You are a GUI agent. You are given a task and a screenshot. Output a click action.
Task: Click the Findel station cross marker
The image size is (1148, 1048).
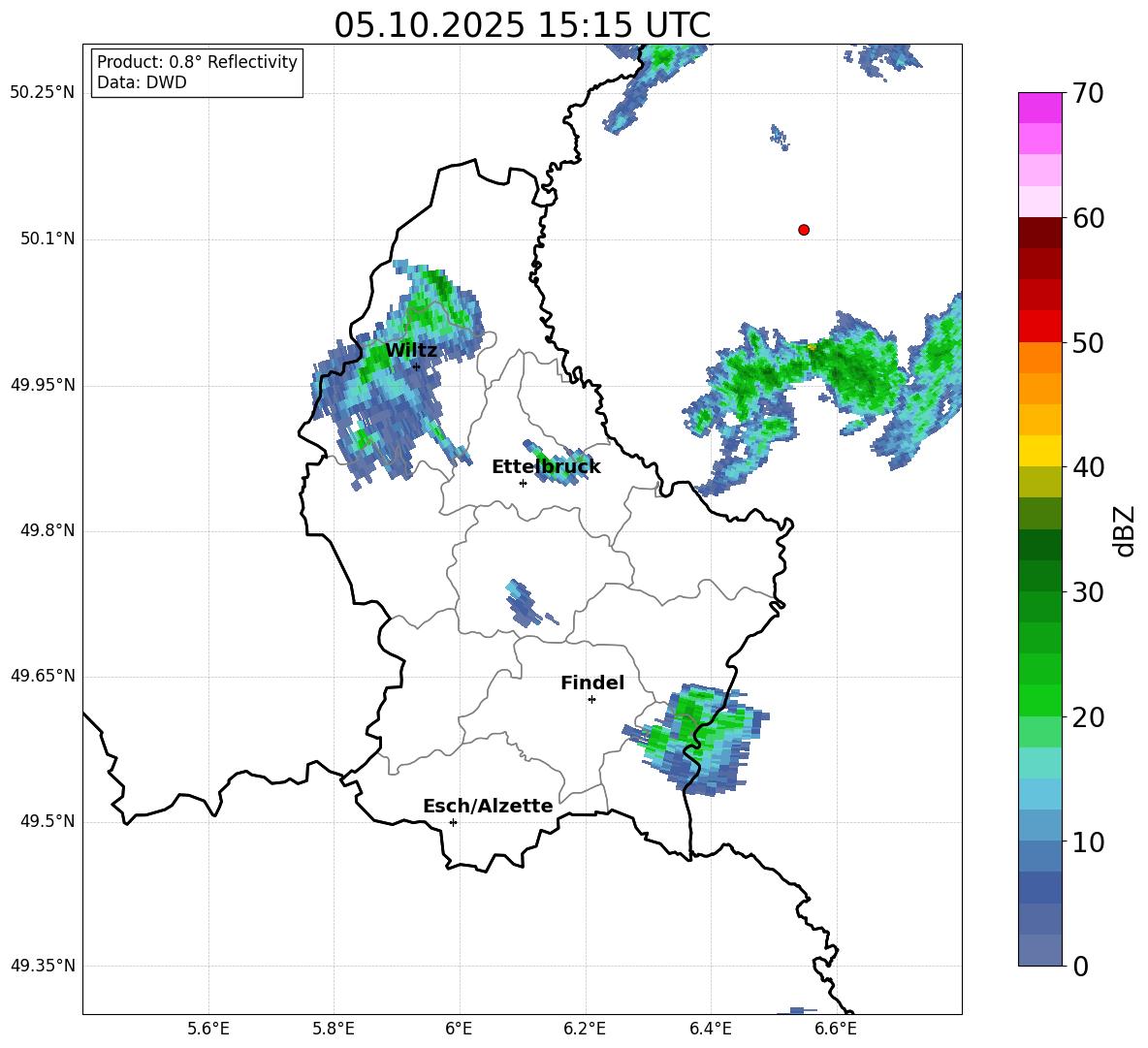click(x=591, y=700)
